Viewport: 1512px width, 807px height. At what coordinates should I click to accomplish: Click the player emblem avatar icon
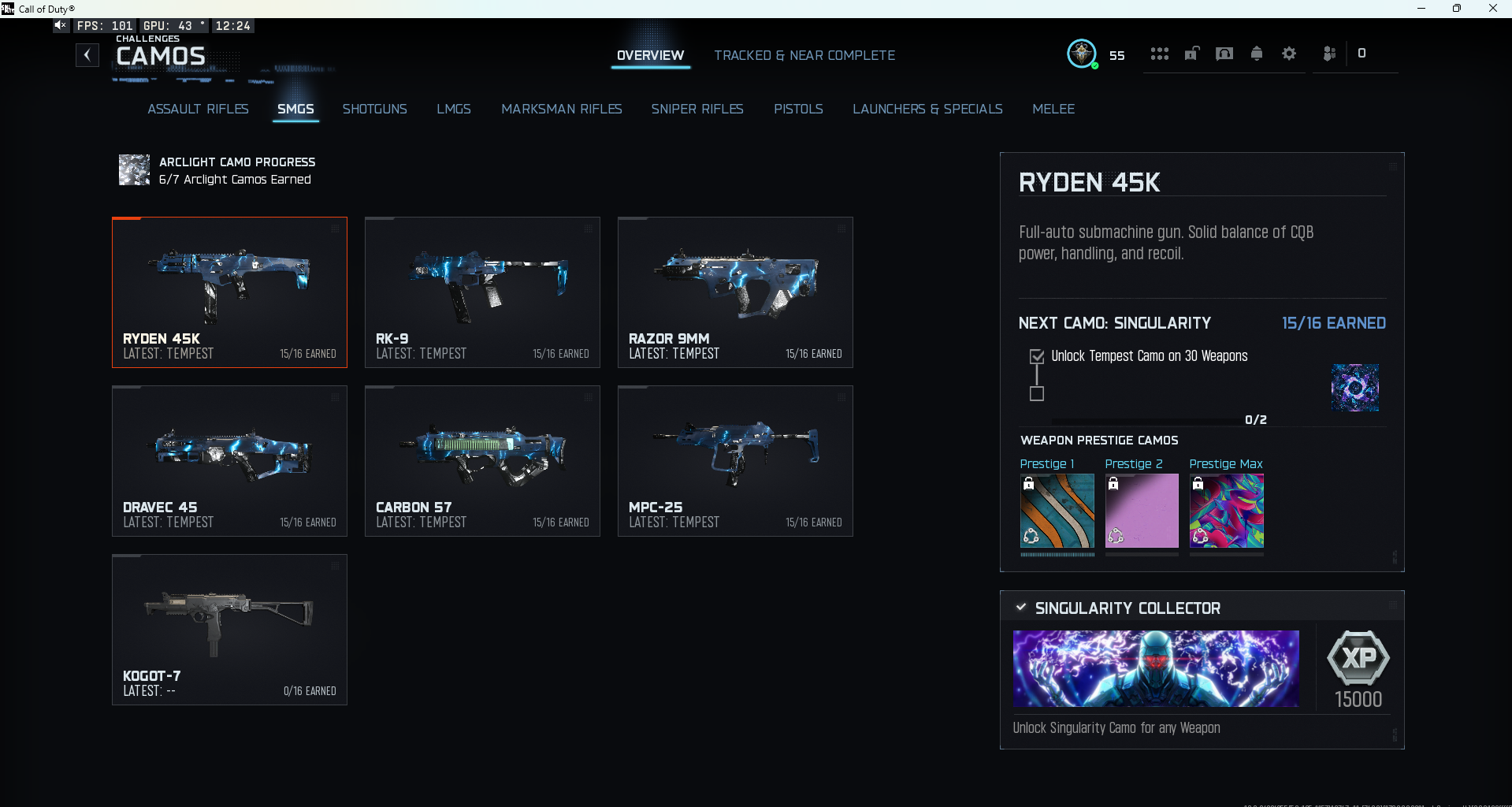(1082, 54)
